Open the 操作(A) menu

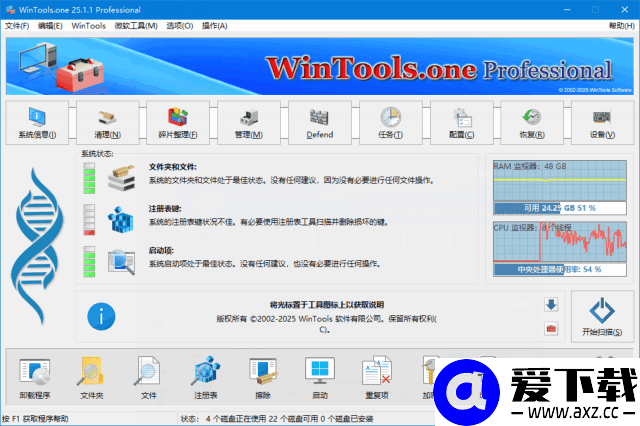[x=215, y=26]
